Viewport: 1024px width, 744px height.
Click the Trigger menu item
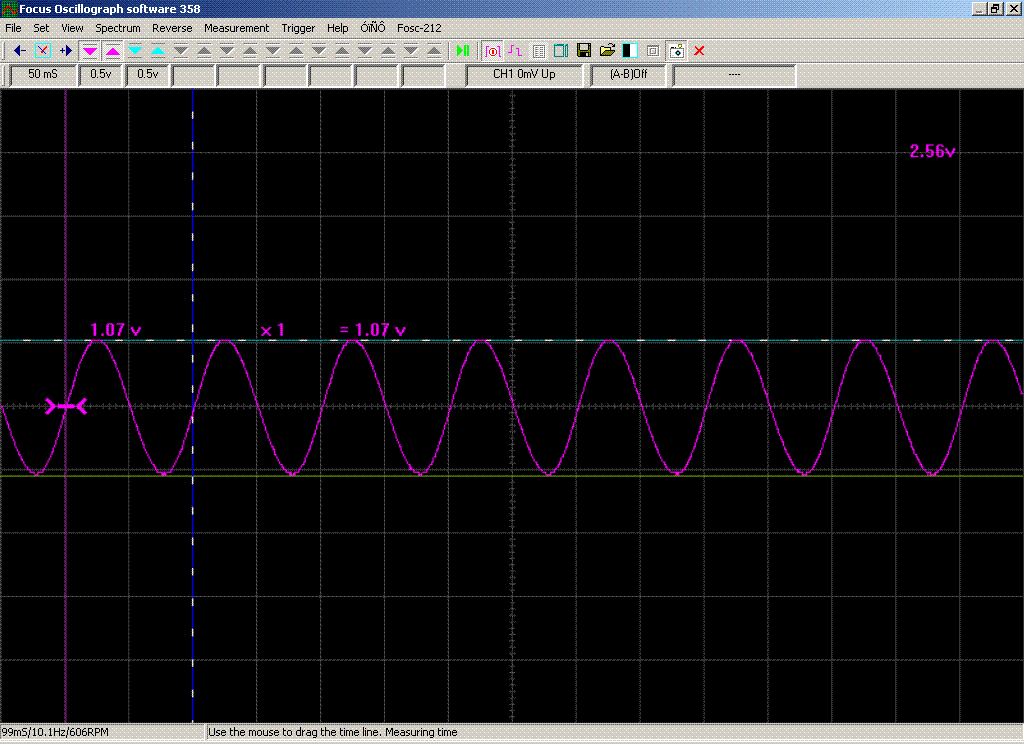pyautogui.click(x=298, y=28)
